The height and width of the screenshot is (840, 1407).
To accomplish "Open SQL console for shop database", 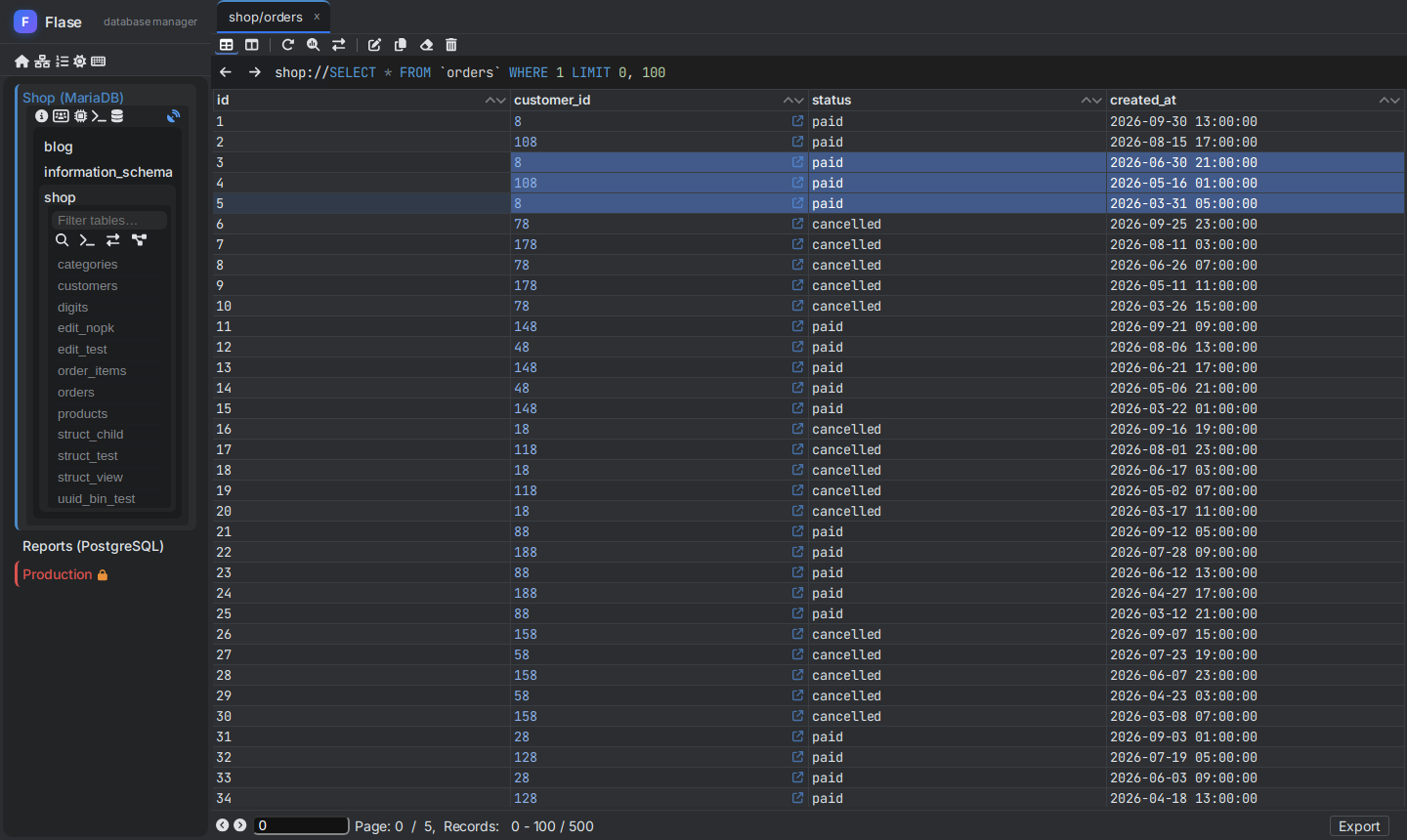I will (87, 240).
